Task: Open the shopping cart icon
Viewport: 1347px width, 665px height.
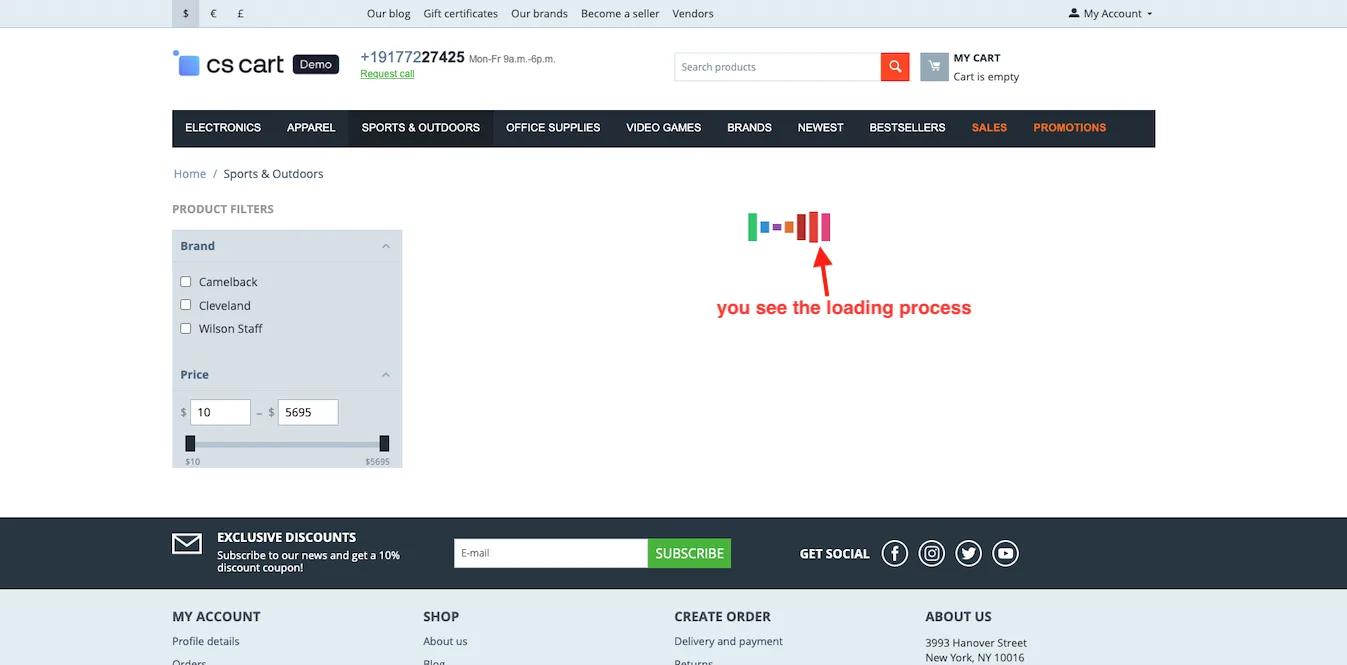Action: click(934, 67)
